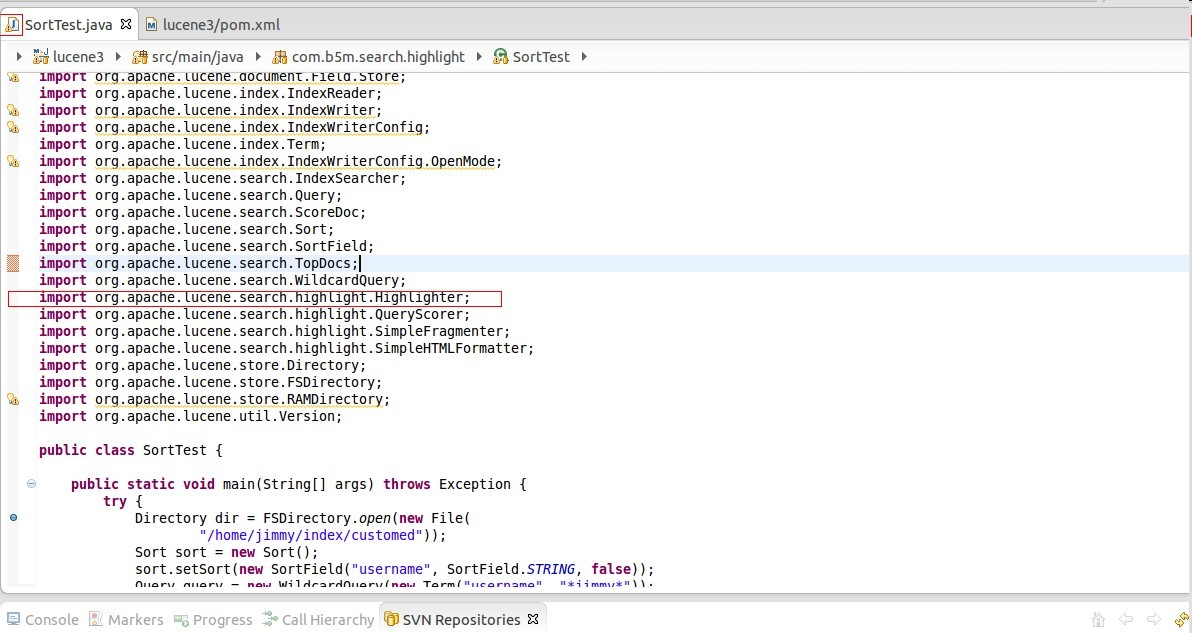Click the package icon for com.b5m.search.highlight
1192x633 pixels.
tap(280, 57)
